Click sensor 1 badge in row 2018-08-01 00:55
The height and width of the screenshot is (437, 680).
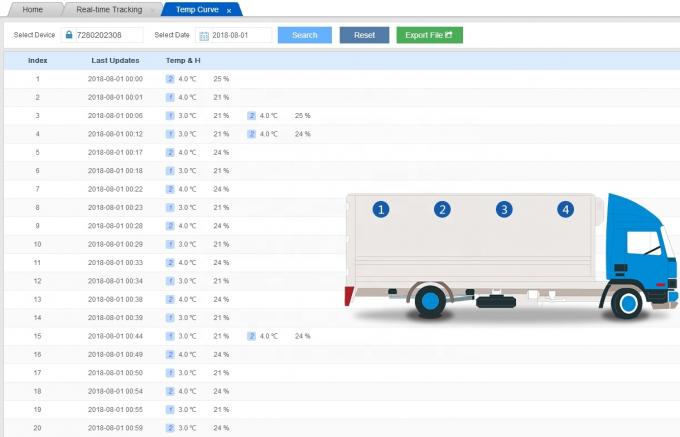[170, 409]
